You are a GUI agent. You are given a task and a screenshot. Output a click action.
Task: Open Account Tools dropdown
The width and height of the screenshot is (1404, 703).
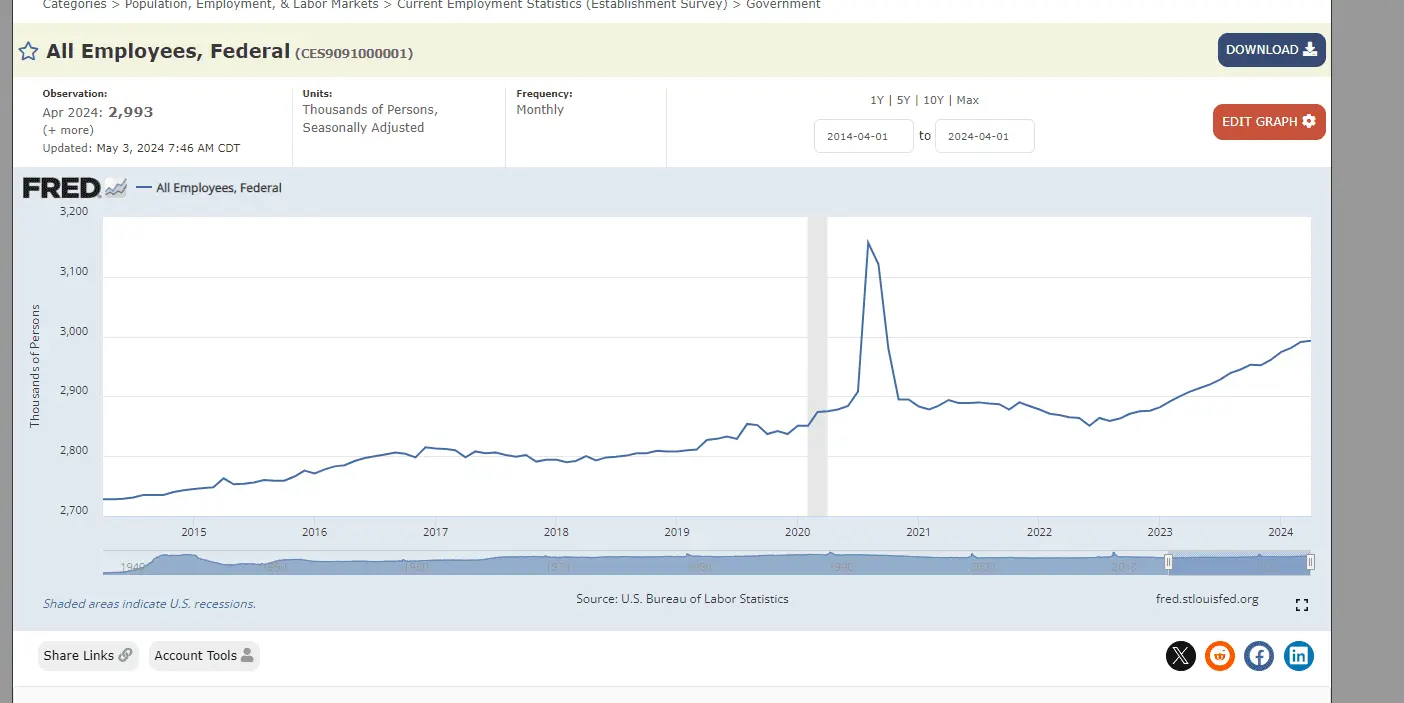coord(204,656)
